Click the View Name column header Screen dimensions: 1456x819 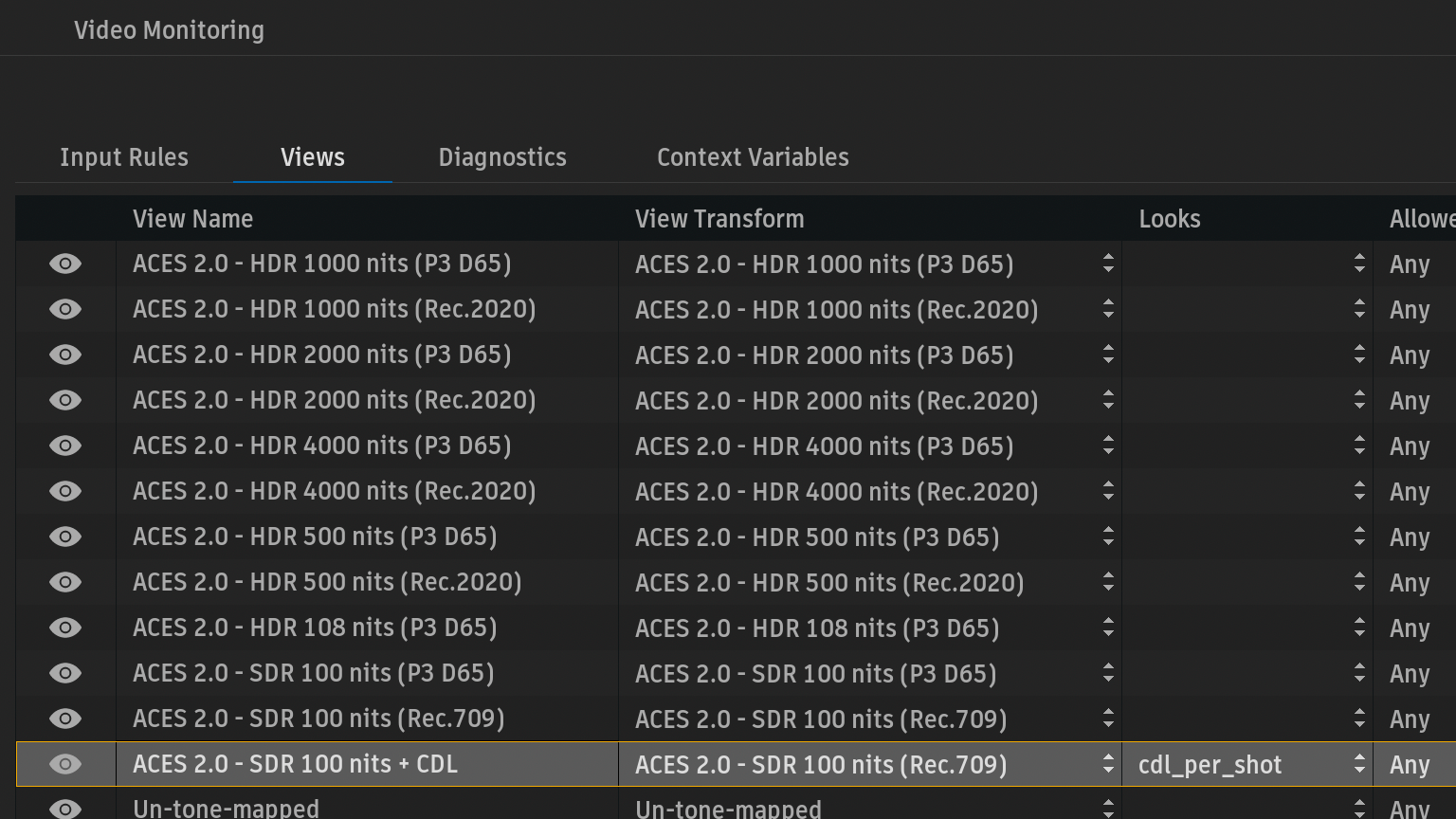point(193,219)
